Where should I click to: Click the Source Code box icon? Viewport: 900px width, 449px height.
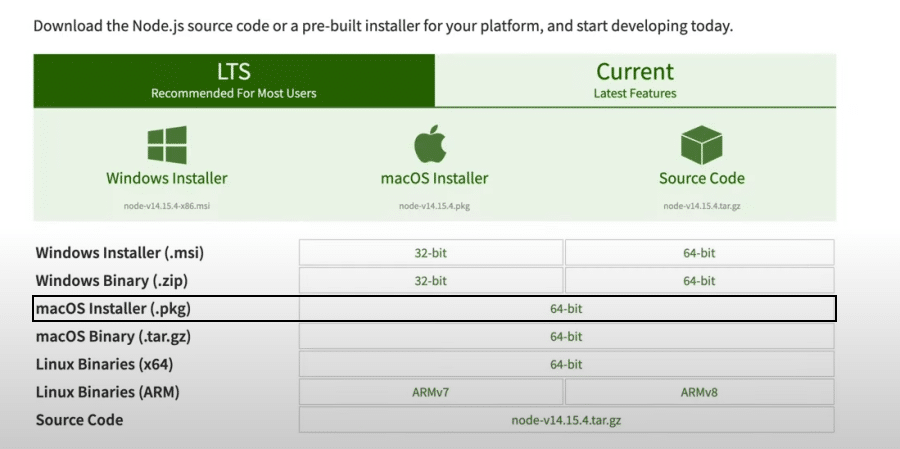(x=701, y=145)
